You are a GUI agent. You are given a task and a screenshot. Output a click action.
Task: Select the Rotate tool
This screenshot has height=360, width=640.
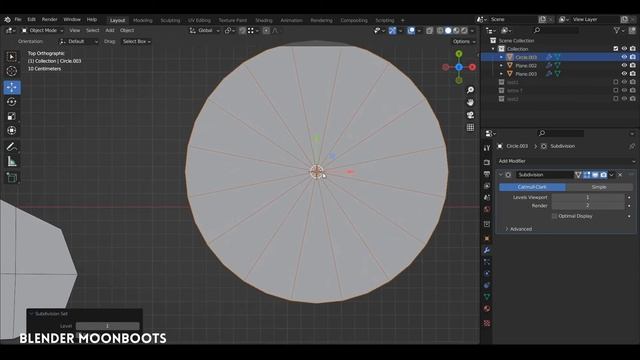tap(11, 102)
